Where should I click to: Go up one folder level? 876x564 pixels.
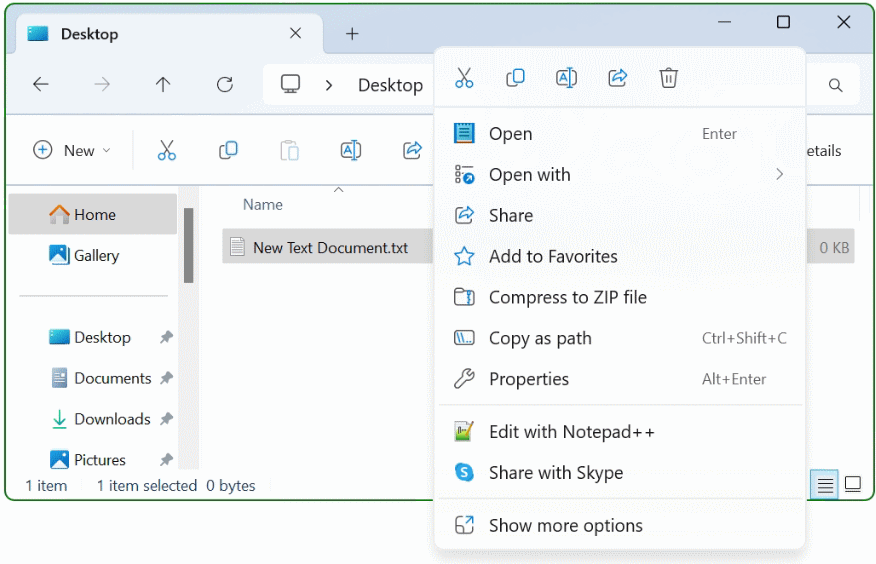coord(163,85)
